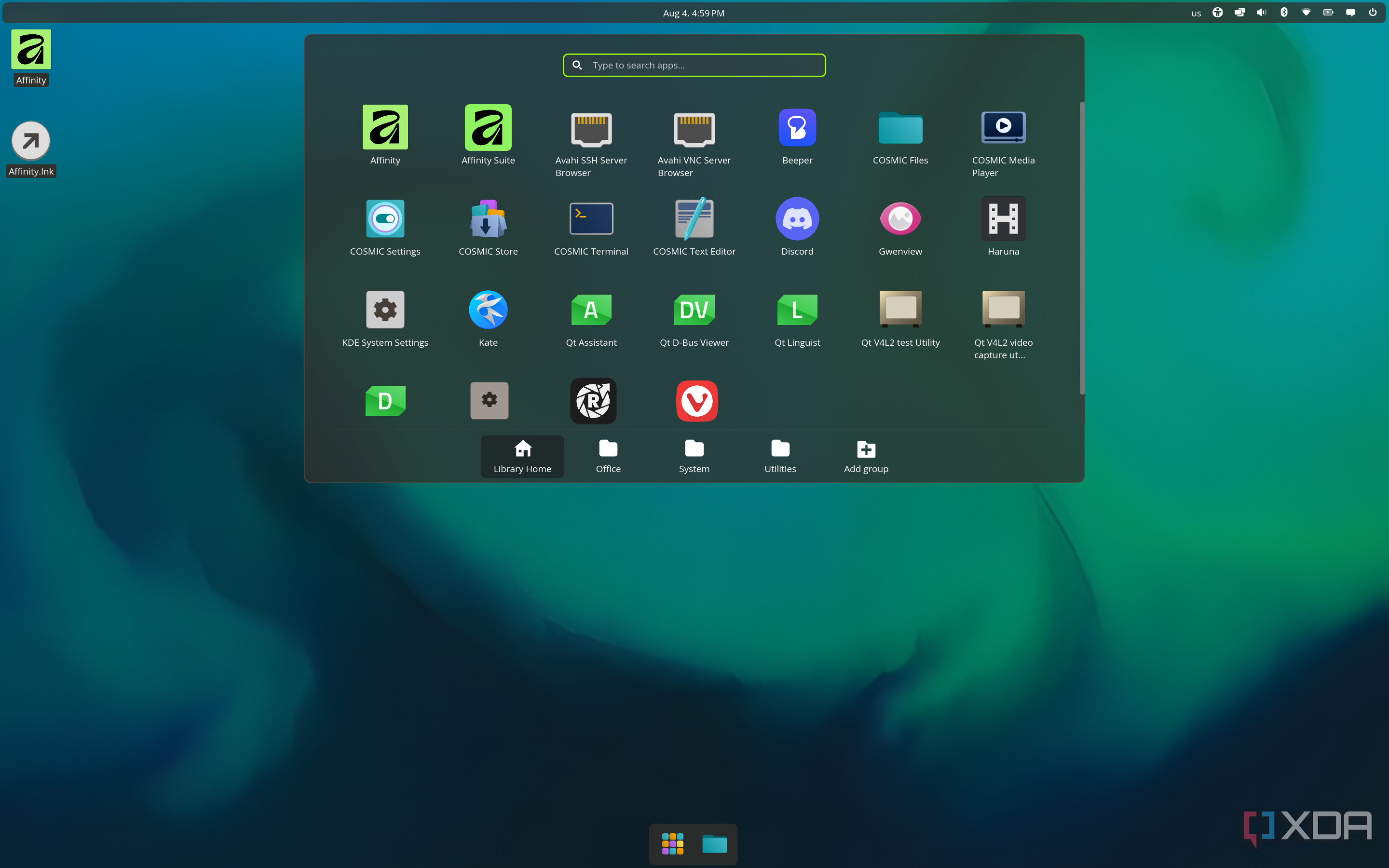Click the R camera-shutter app icon

click(x=593, y=401)
